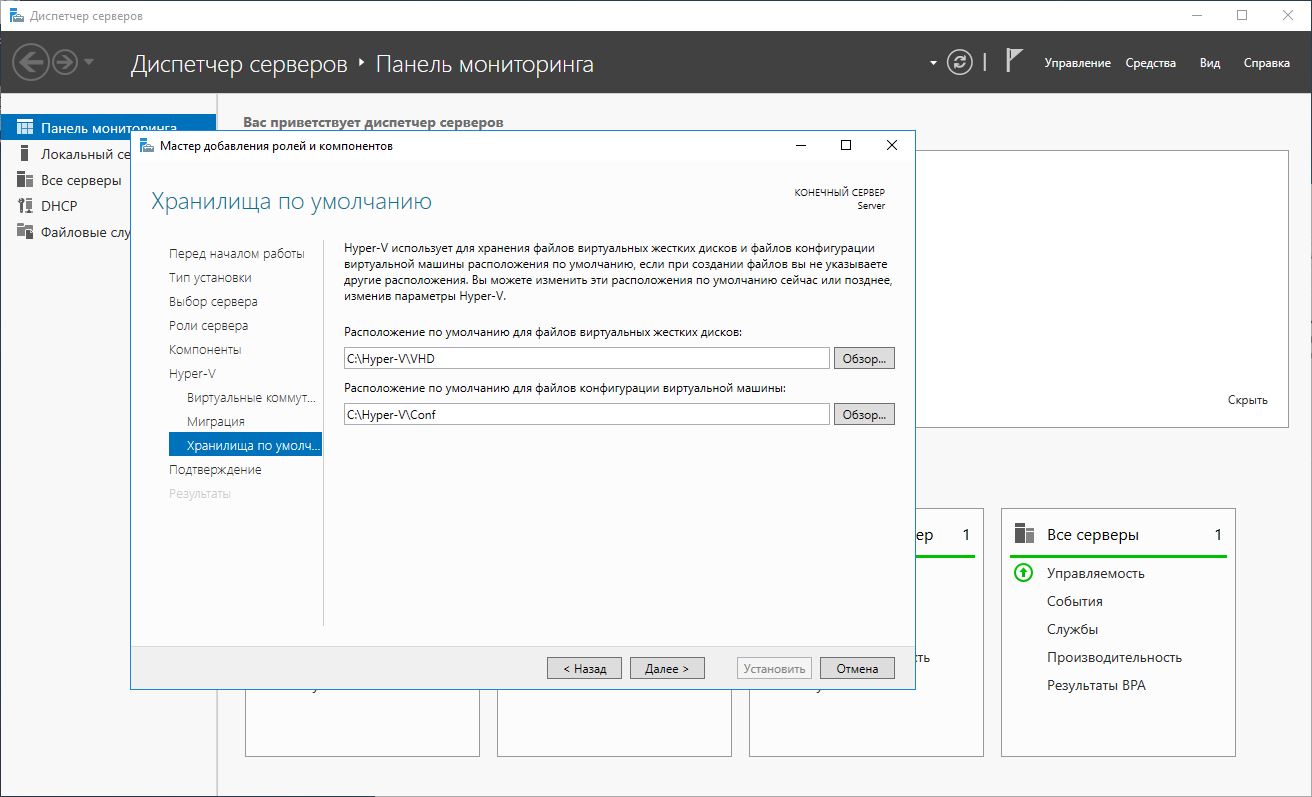This screenshot has width=1312, height=797.
Task: Expand the dropdown arrow beside refresh
Action: click(933, 63)
